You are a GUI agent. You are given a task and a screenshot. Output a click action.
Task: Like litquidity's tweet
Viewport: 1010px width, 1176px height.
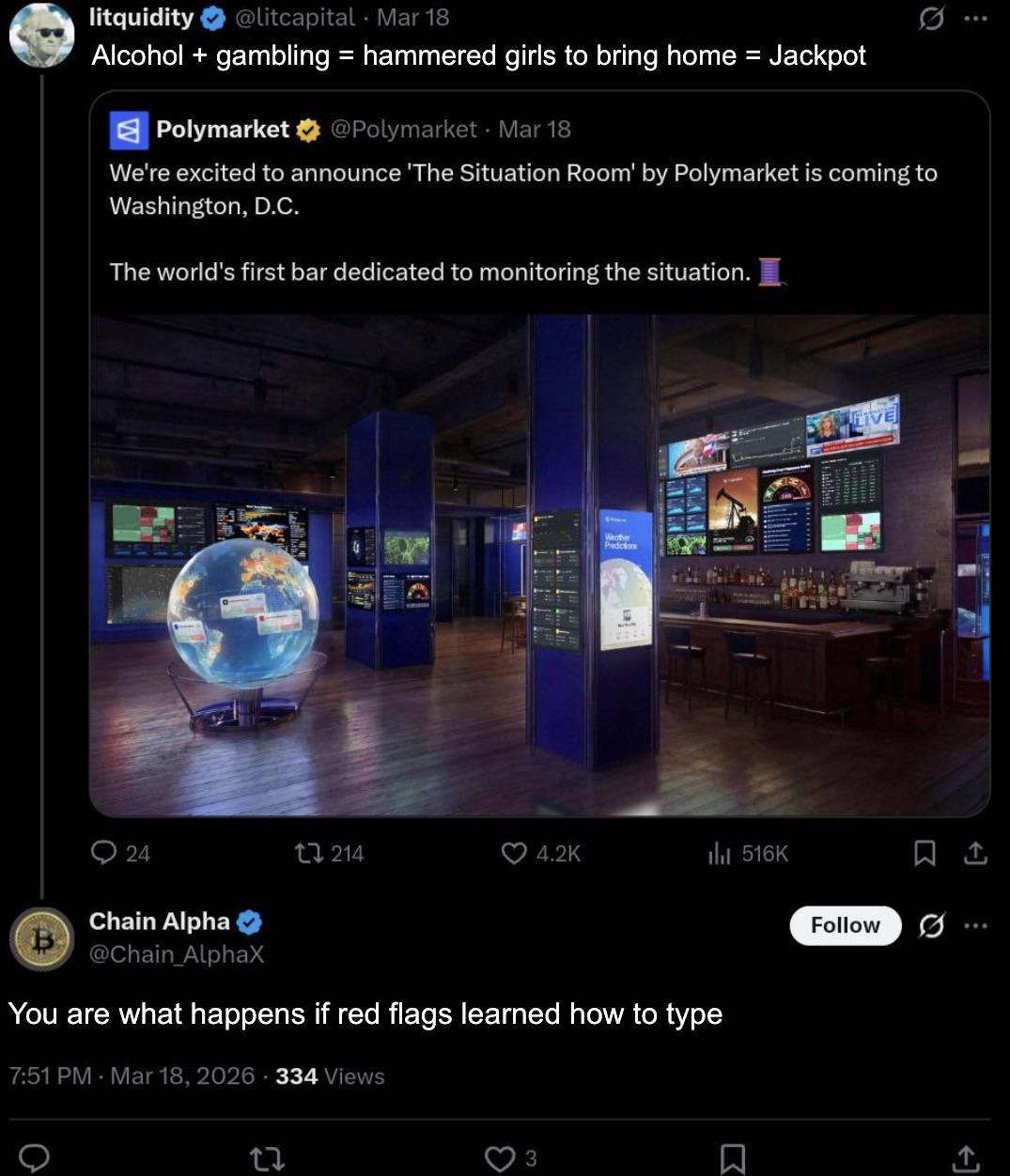(514, 853)
